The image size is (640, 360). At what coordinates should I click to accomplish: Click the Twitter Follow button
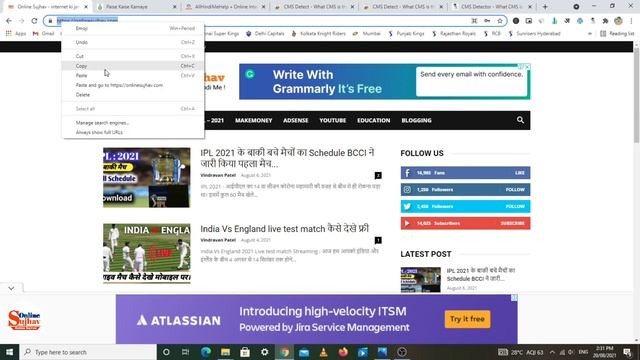tap(515, 206)
